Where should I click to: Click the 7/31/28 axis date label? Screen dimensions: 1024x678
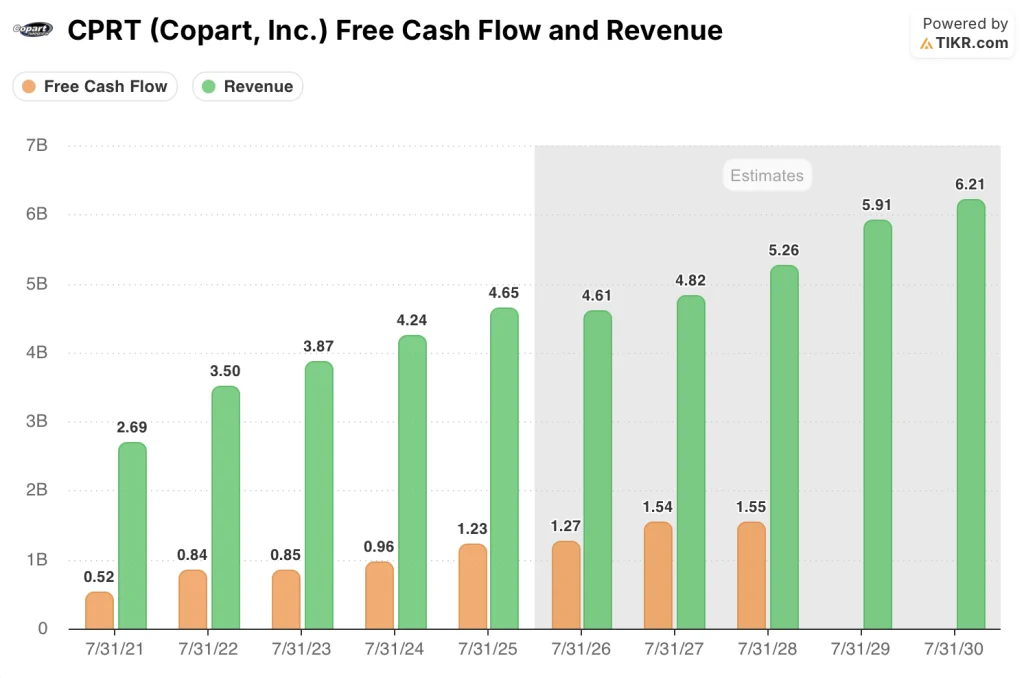click(767, 649)
